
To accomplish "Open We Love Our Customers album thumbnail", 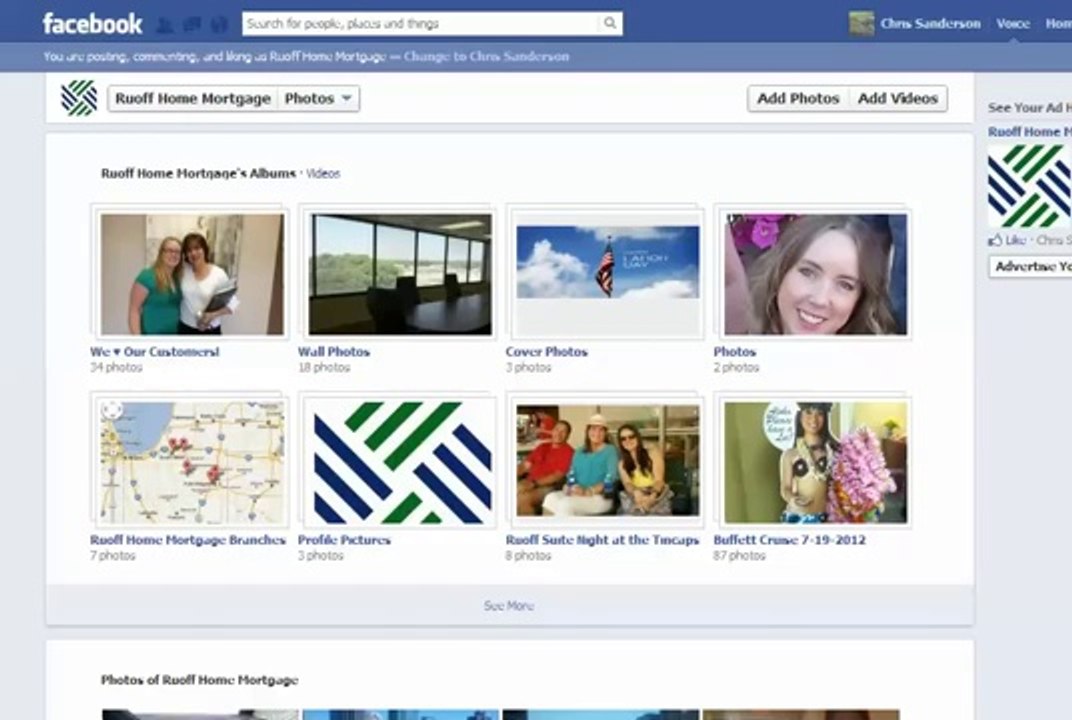I will (x=192, y=274).
